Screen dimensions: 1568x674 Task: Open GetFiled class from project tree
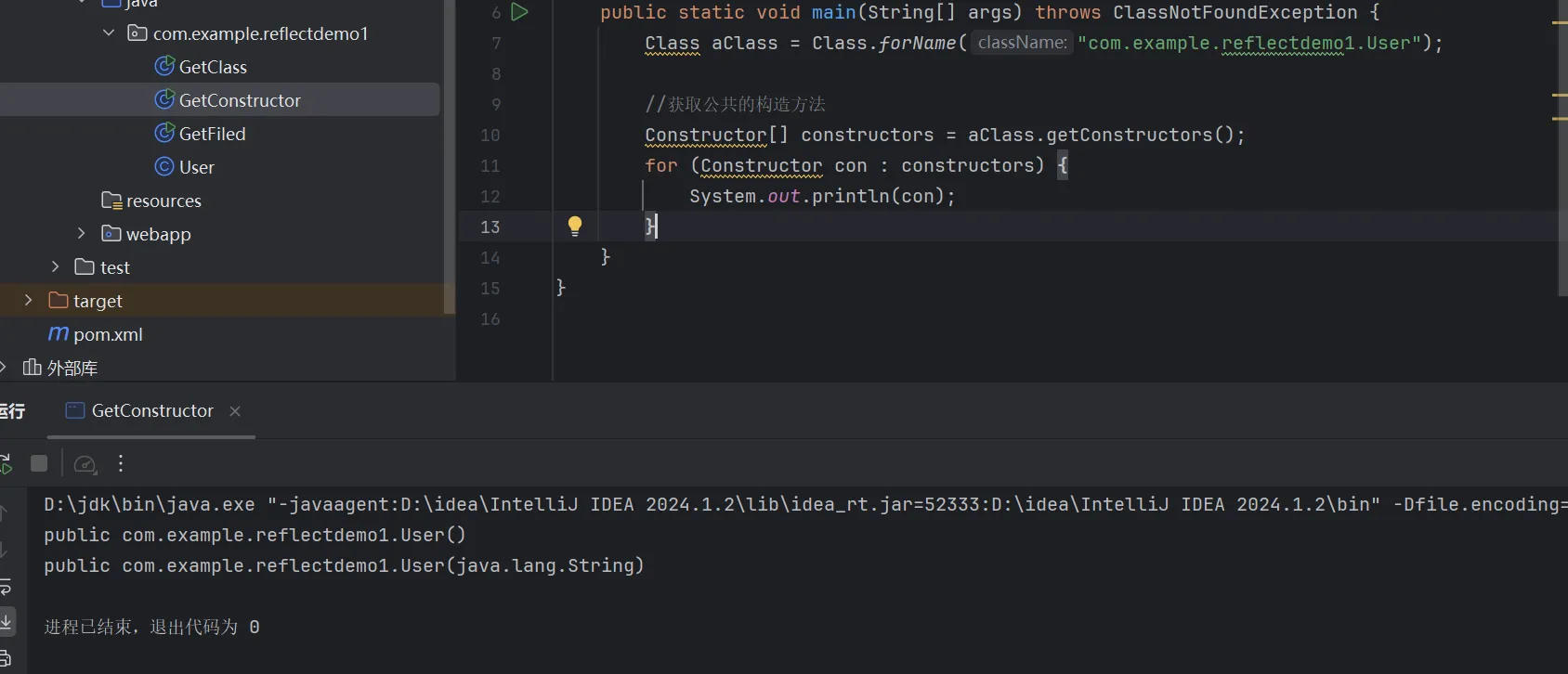(x=212, y=134)
